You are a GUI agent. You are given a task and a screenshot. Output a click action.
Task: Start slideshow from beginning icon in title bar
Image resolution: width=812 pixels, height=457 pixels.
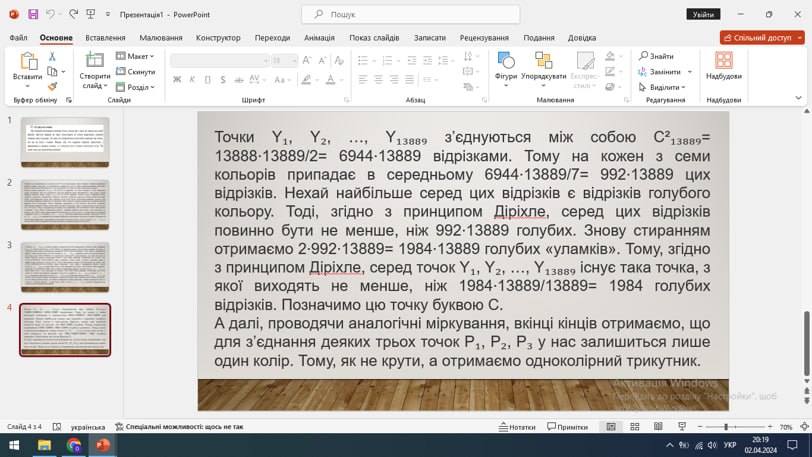pyautogui.click(x=91, y=15)
